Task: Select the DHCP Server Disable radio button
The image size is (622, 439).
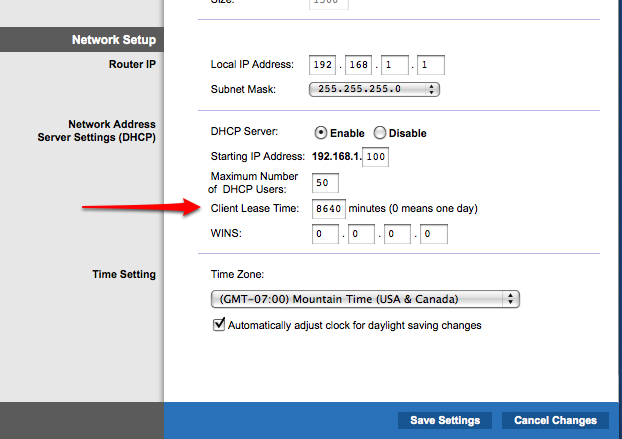Action: 380,133
